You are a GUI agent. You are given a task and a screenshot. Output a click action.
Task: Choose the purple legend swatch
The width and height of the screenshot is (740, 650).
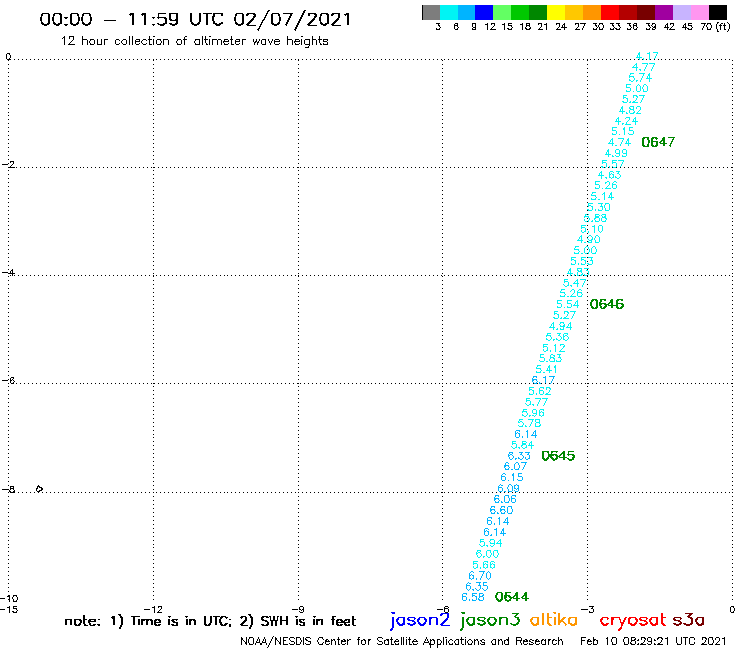664,12
